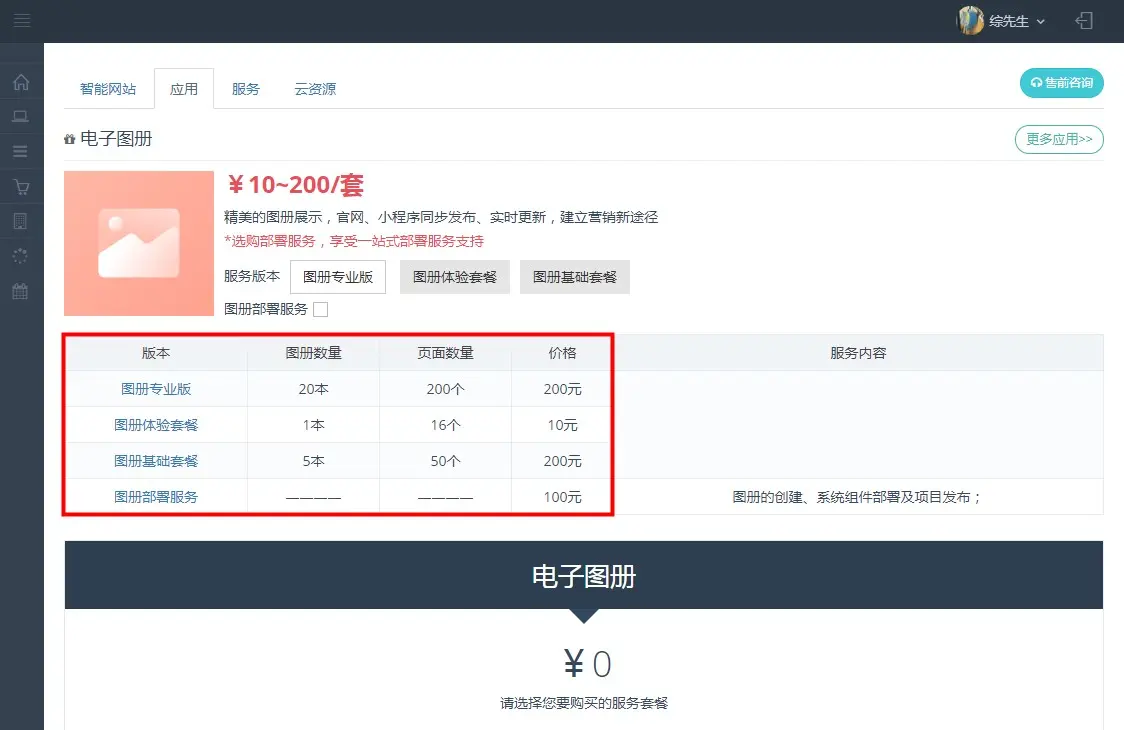Click the laptop icon in sidebar
The height and width of the screenshot is (730, 1124).
point(20,117)
